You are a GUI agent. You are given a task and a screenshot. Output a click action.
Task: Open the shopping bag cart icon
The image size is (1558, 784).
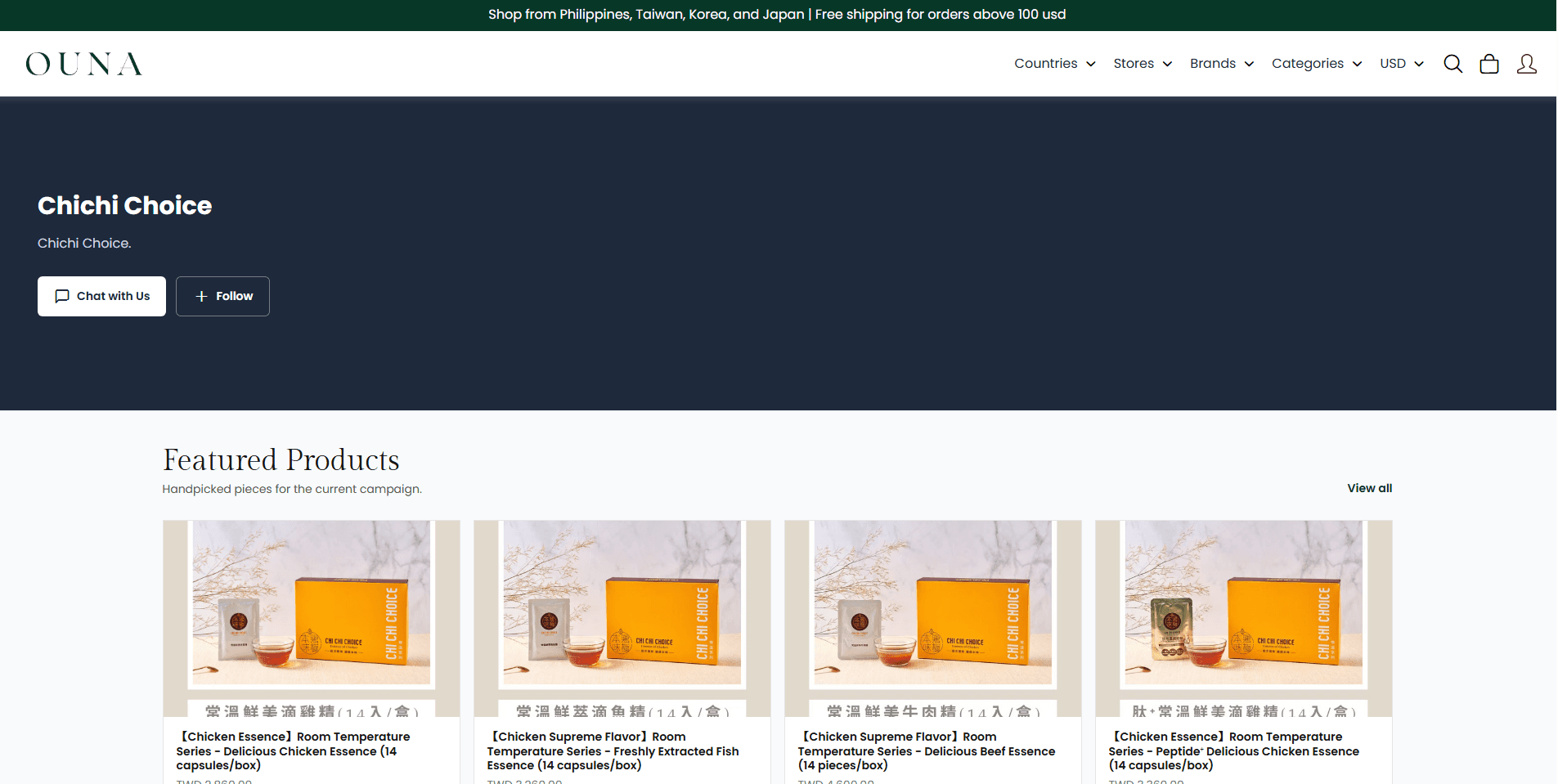pos(1489,64)
